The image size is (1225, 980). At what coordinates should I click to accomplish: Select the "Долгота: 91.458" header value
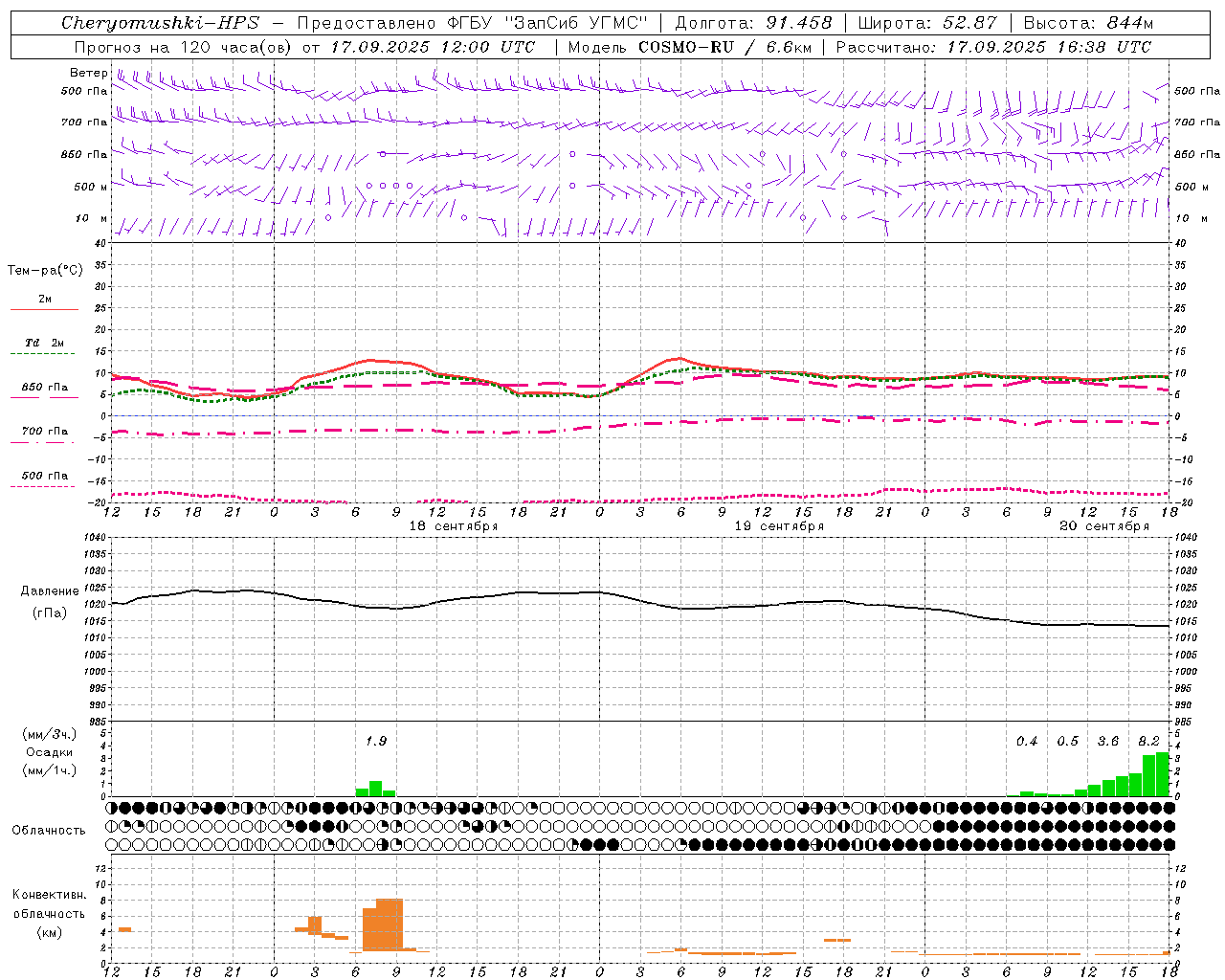[753, 23]
